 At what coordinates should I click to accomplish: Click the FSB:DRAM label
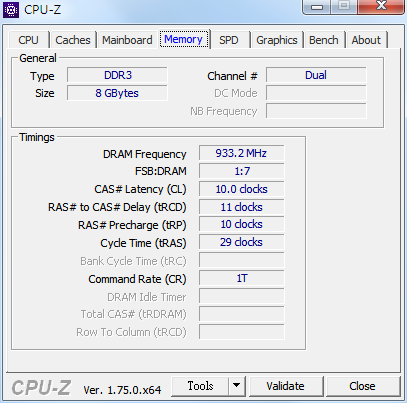coord(161,171)
